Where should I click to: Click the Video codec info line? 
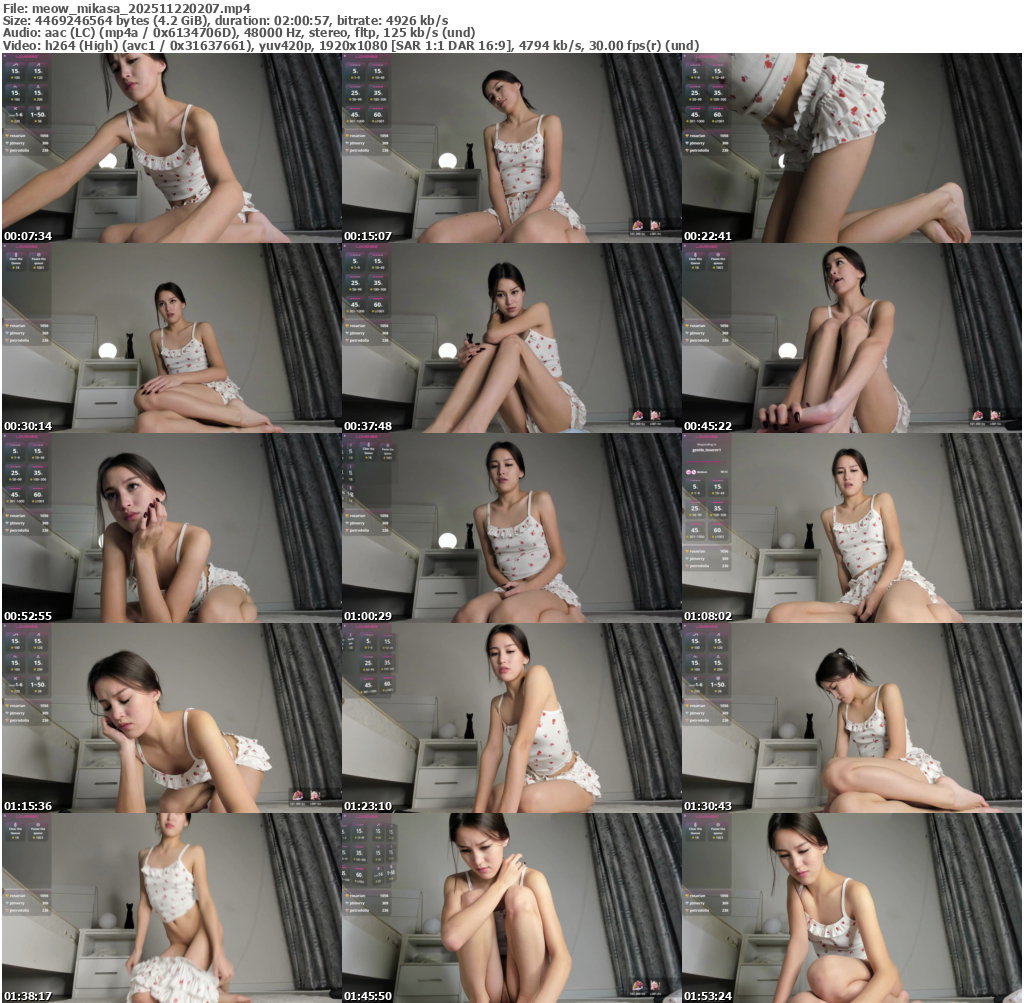[x=350, y=45]
